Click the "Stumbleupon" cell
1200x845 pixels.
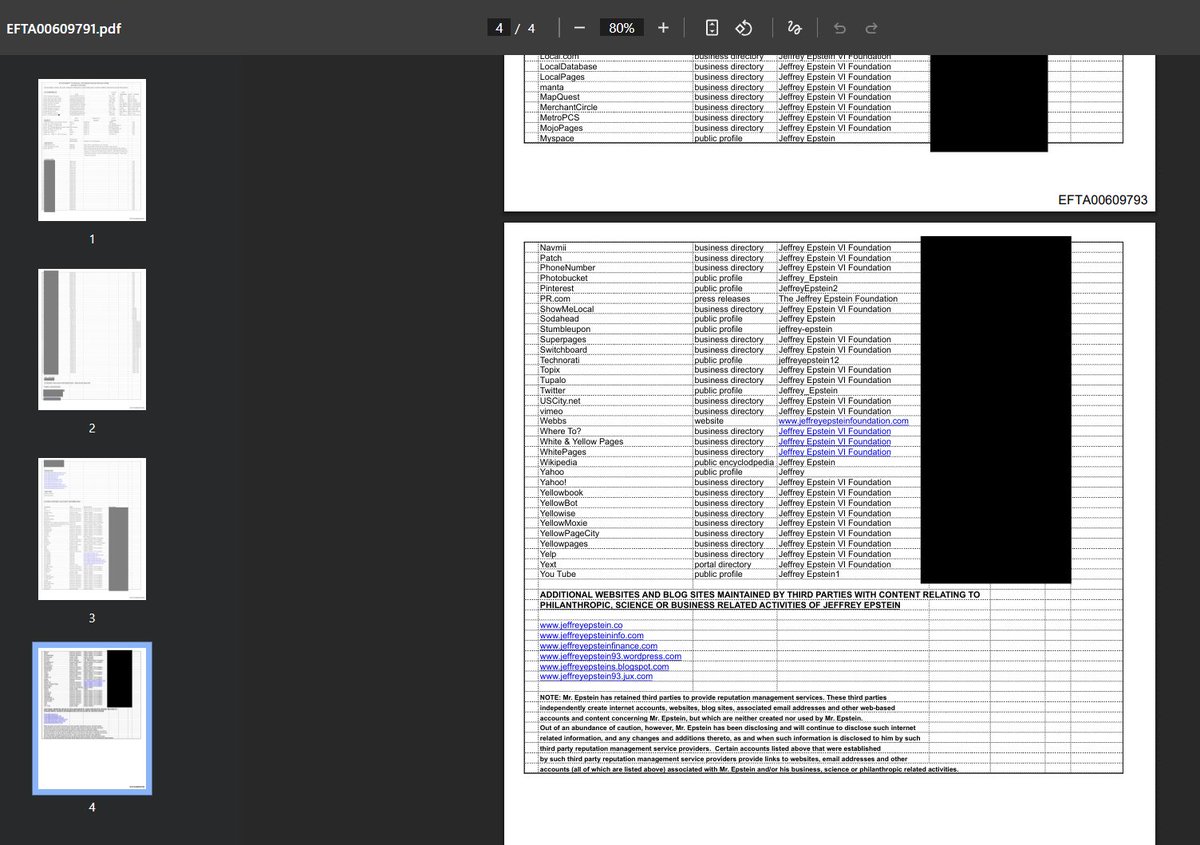pos(565,328)
